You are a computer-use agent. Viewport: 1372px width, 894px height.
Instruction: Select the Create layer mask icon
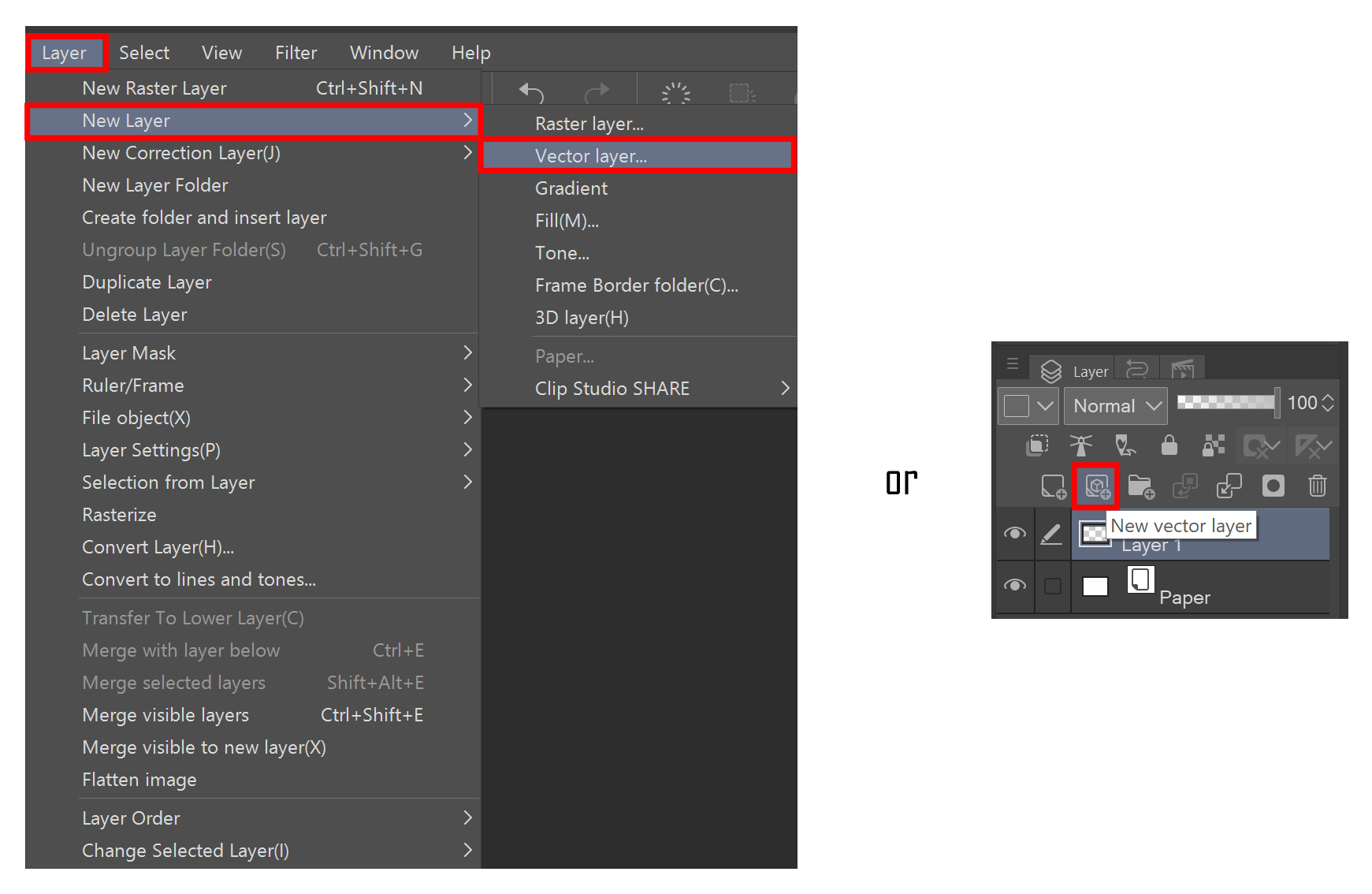(x=1273, y=486)
